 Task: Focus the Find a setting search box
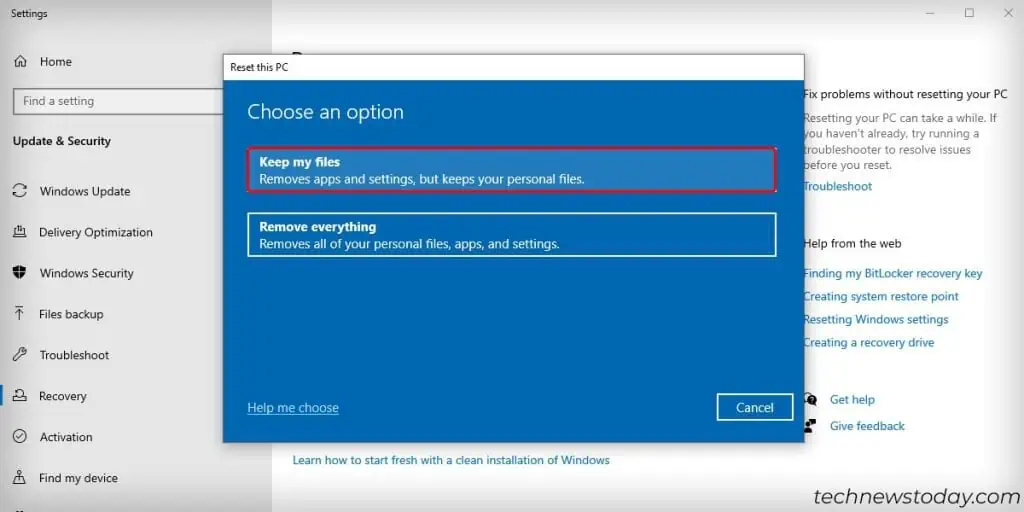(118, 101)
